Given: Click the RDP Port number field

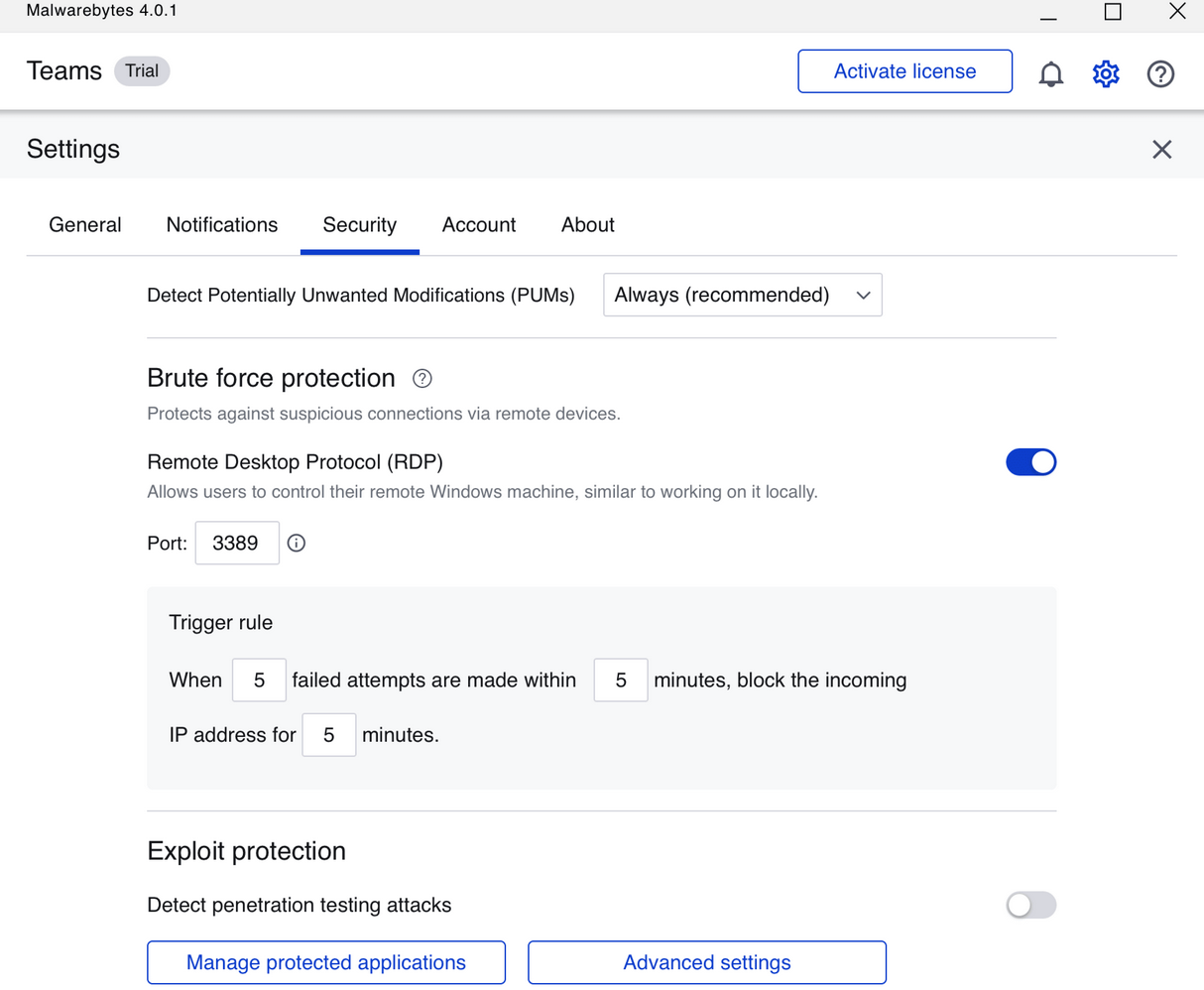Looking at the screenshot, I should coord(236,543).
